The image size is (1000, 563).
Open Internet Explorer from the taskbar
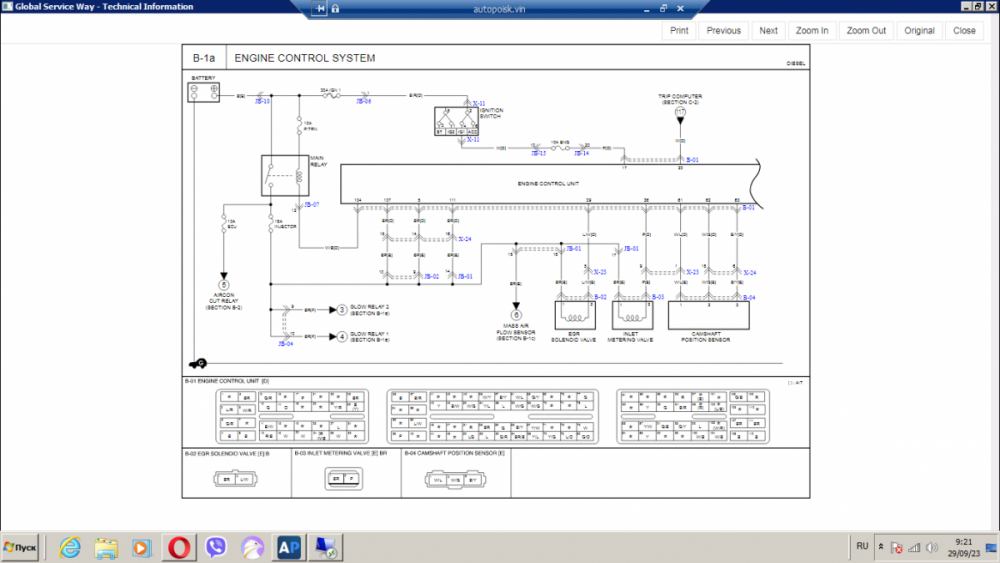70,547
